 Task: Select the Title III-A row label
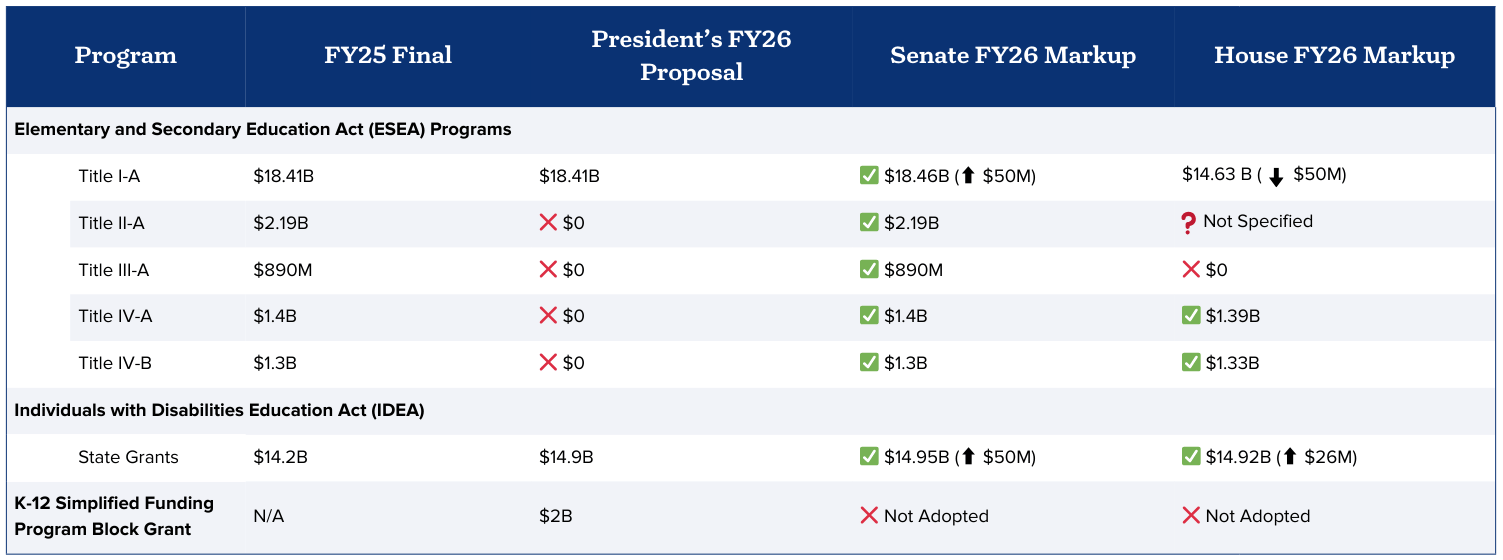coord(114,270)
